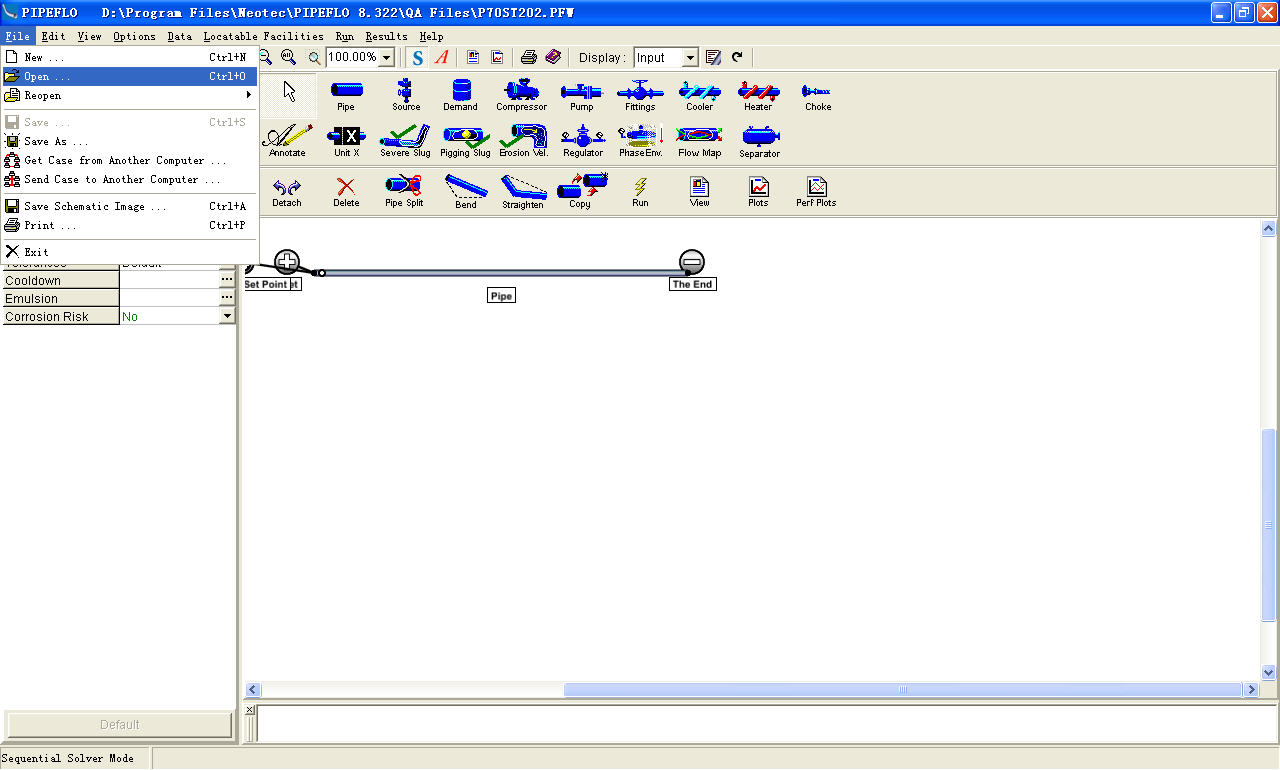Image resolution: width=1280 pixels, height=770 pixels.
Task: Click the help book toolbar icon
Action: click(553, 58)
